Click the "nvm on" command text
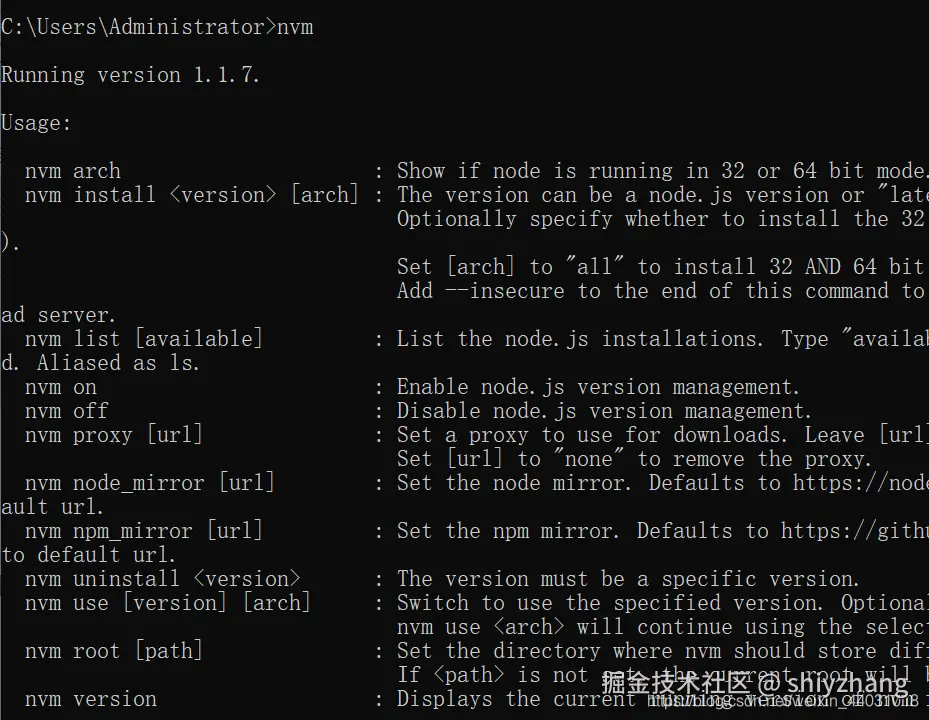Screen dimensions: 929x720 pos(60,387)
